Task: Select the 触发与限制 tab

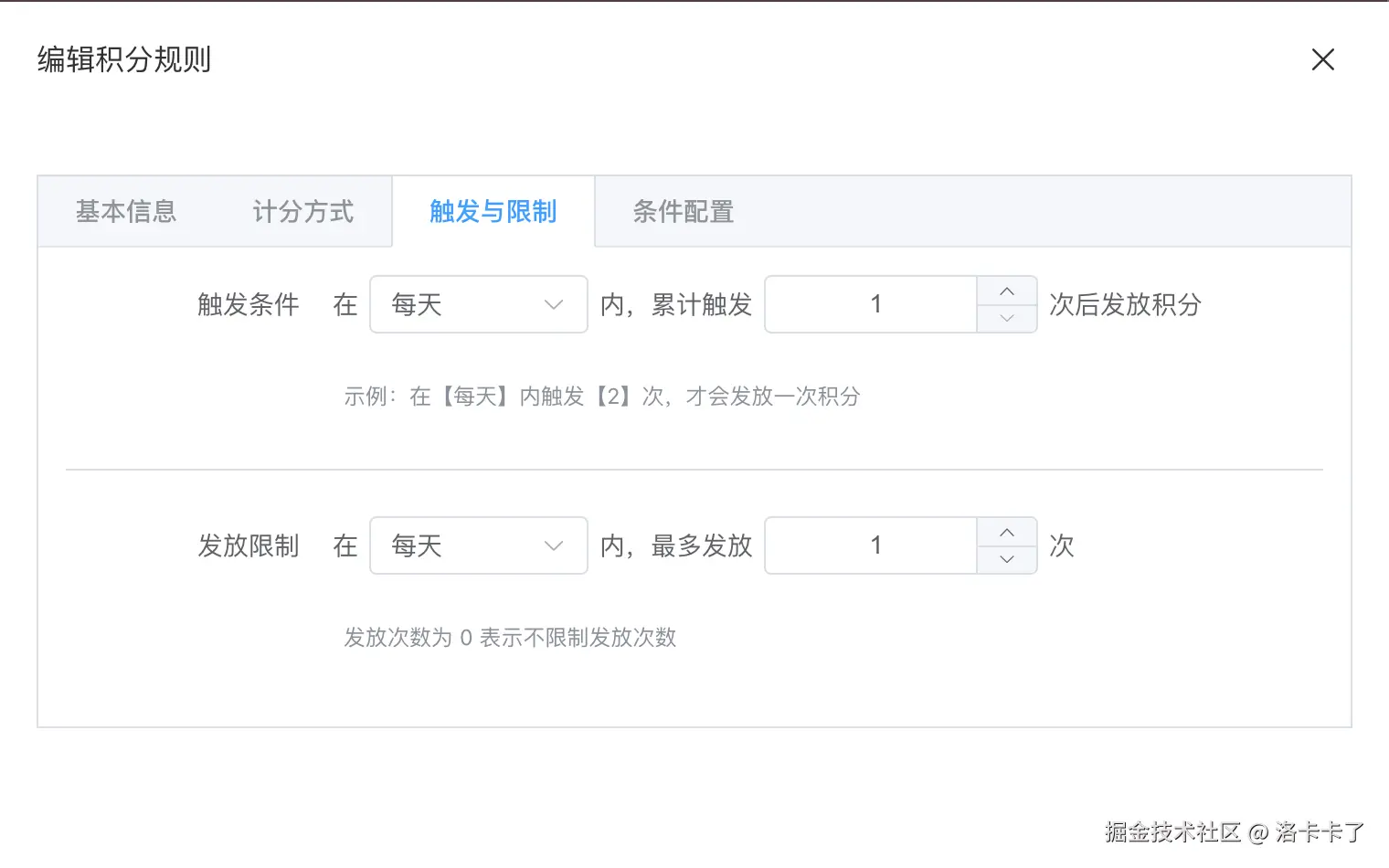Action: click(x=493, y=212)
